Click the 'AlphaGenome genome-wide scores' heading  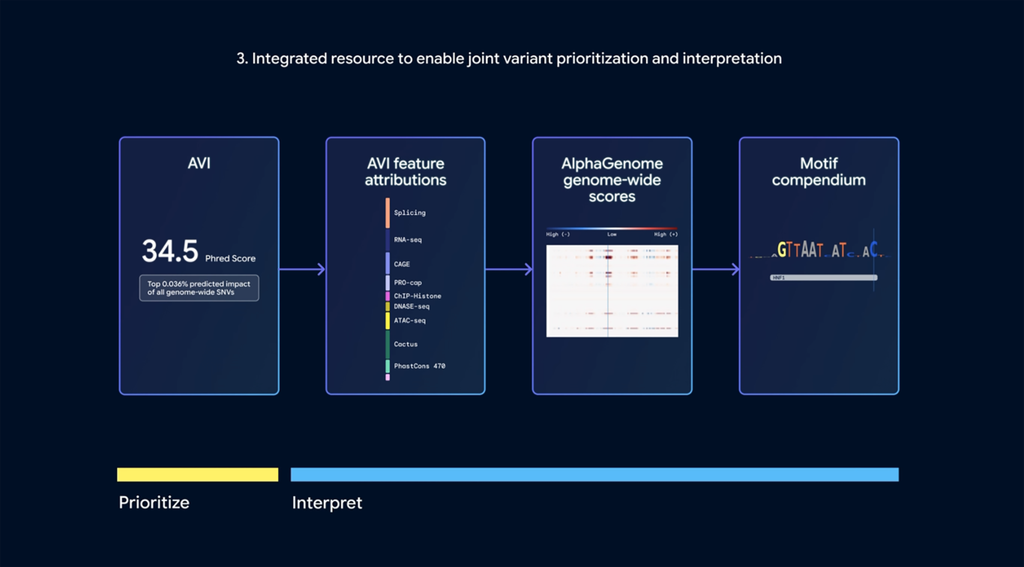click(612, 180)
